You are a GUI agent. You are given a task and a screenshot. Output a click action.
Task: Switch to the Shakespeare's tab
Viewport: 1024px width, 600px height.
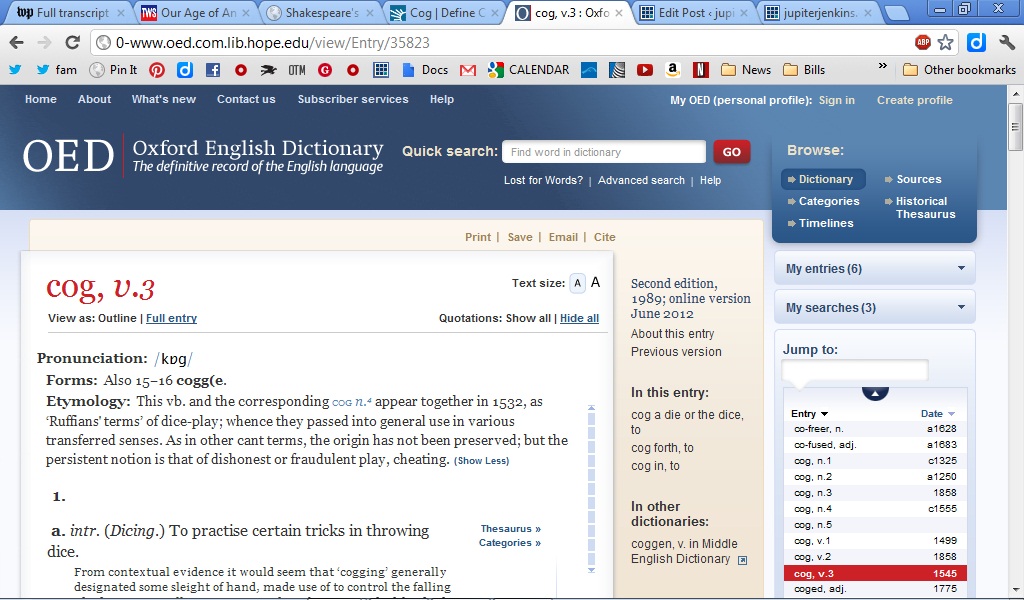coord(320,13)
